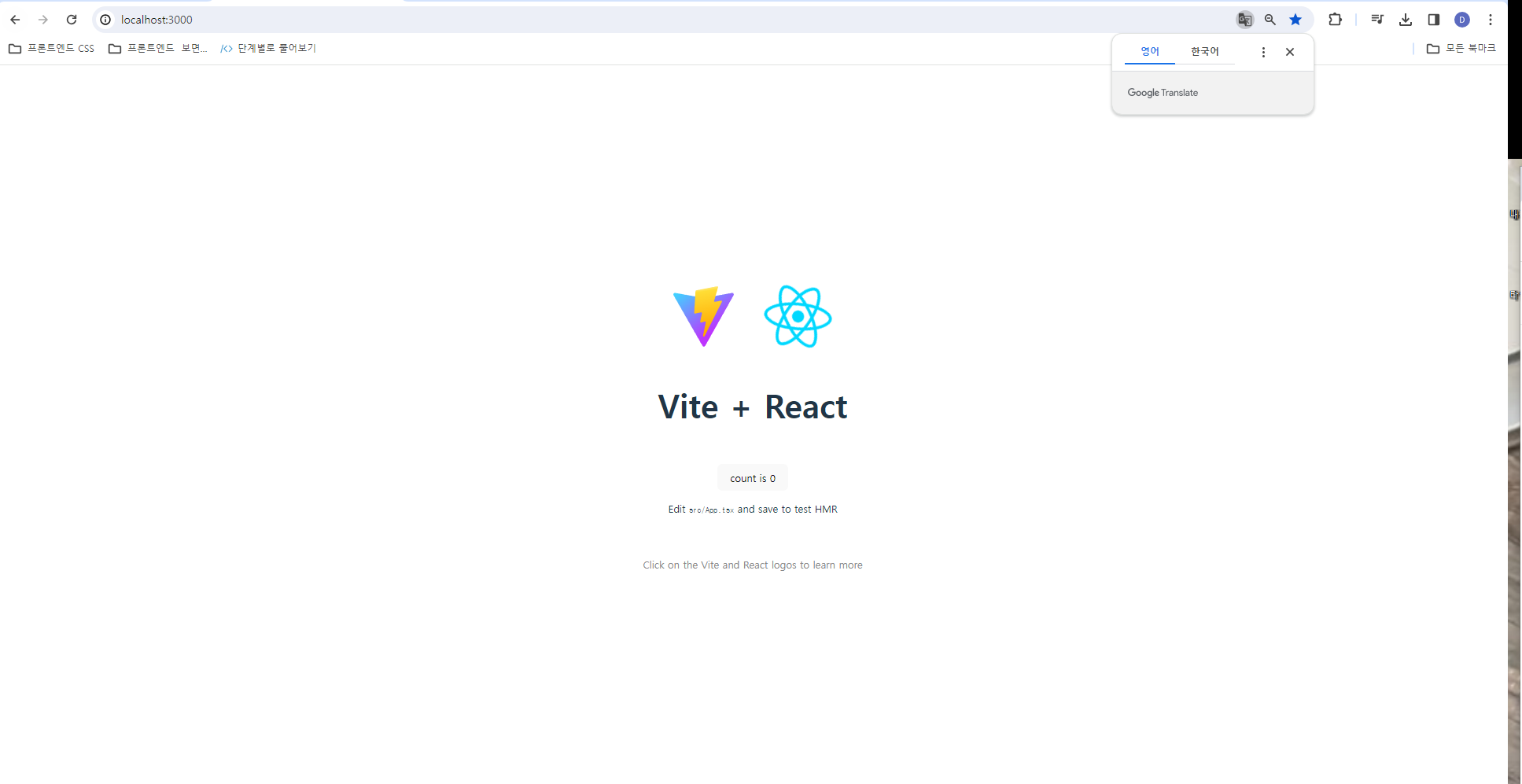Show the downloads tray

click(1406, 20)
